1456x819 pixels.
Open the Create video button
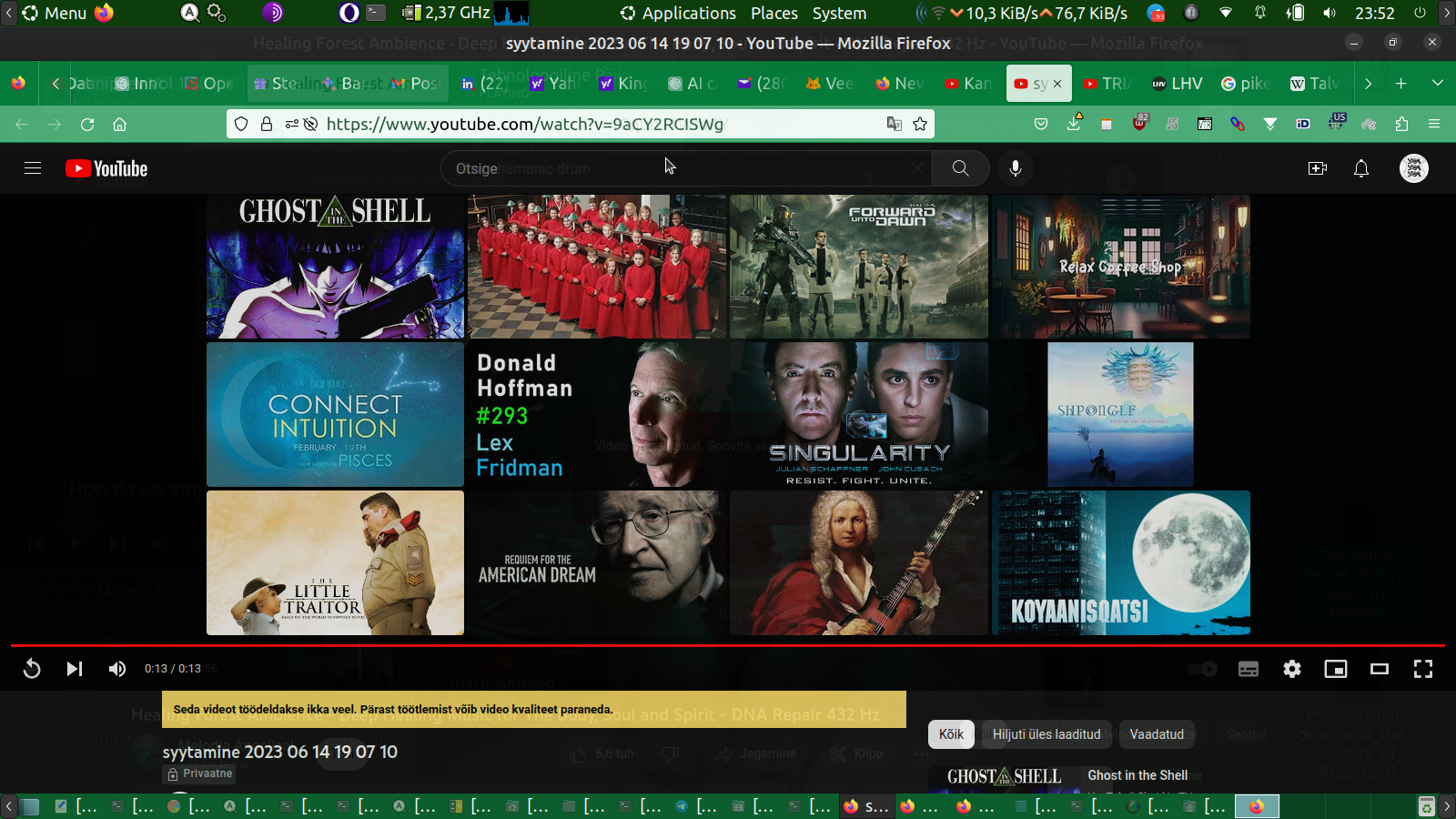pyautogui.click(x=1318, y=168)
